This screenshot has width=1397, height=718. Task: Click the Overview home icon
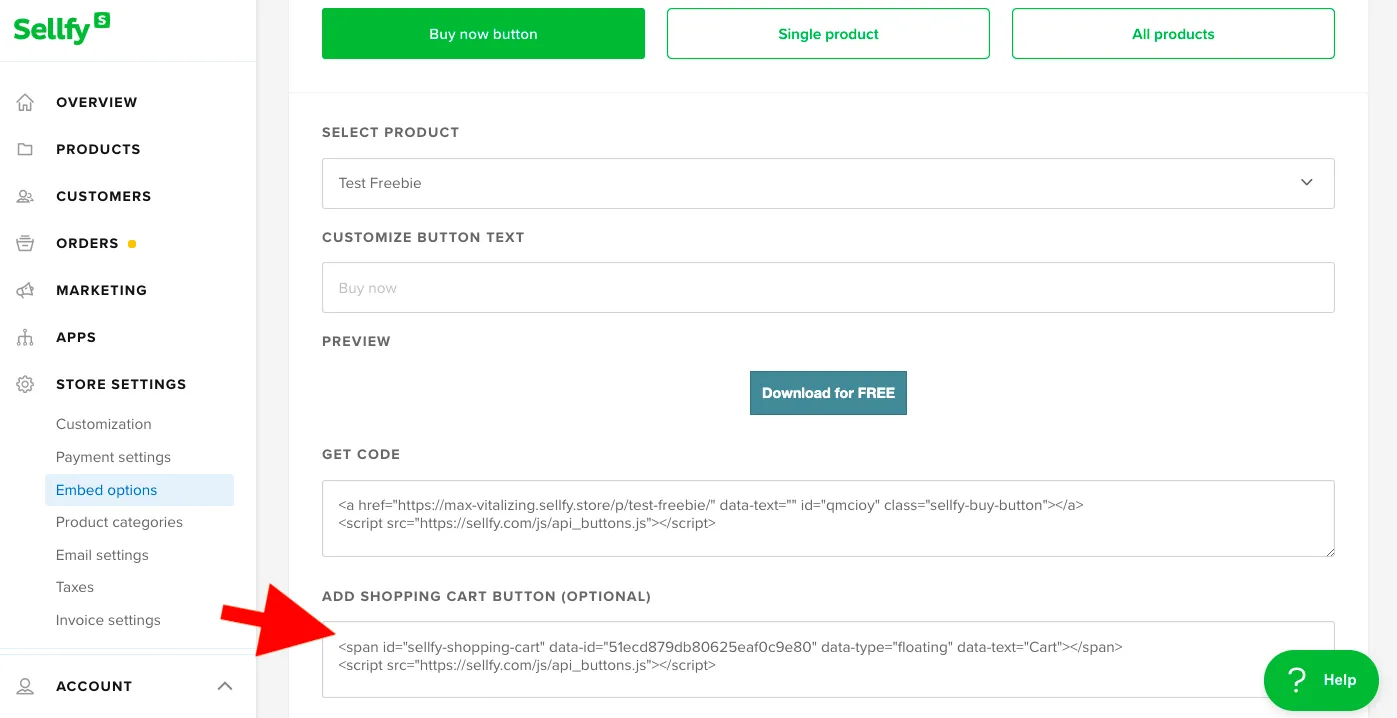25,102
